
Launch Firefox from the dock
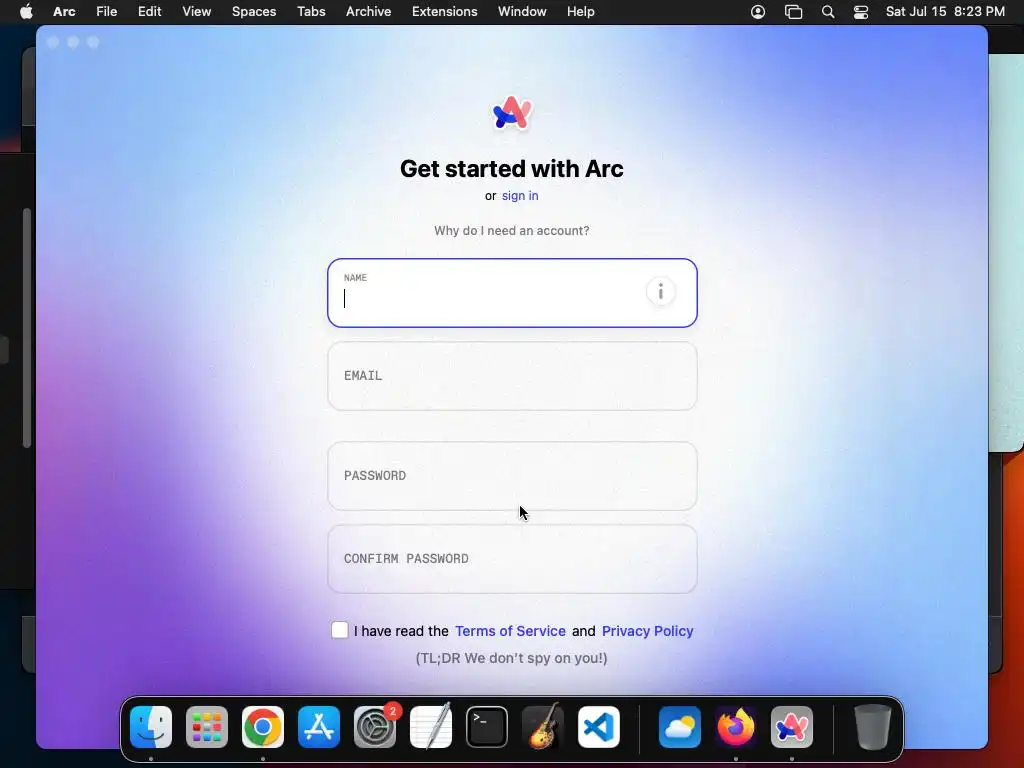(x=736, y=727)
